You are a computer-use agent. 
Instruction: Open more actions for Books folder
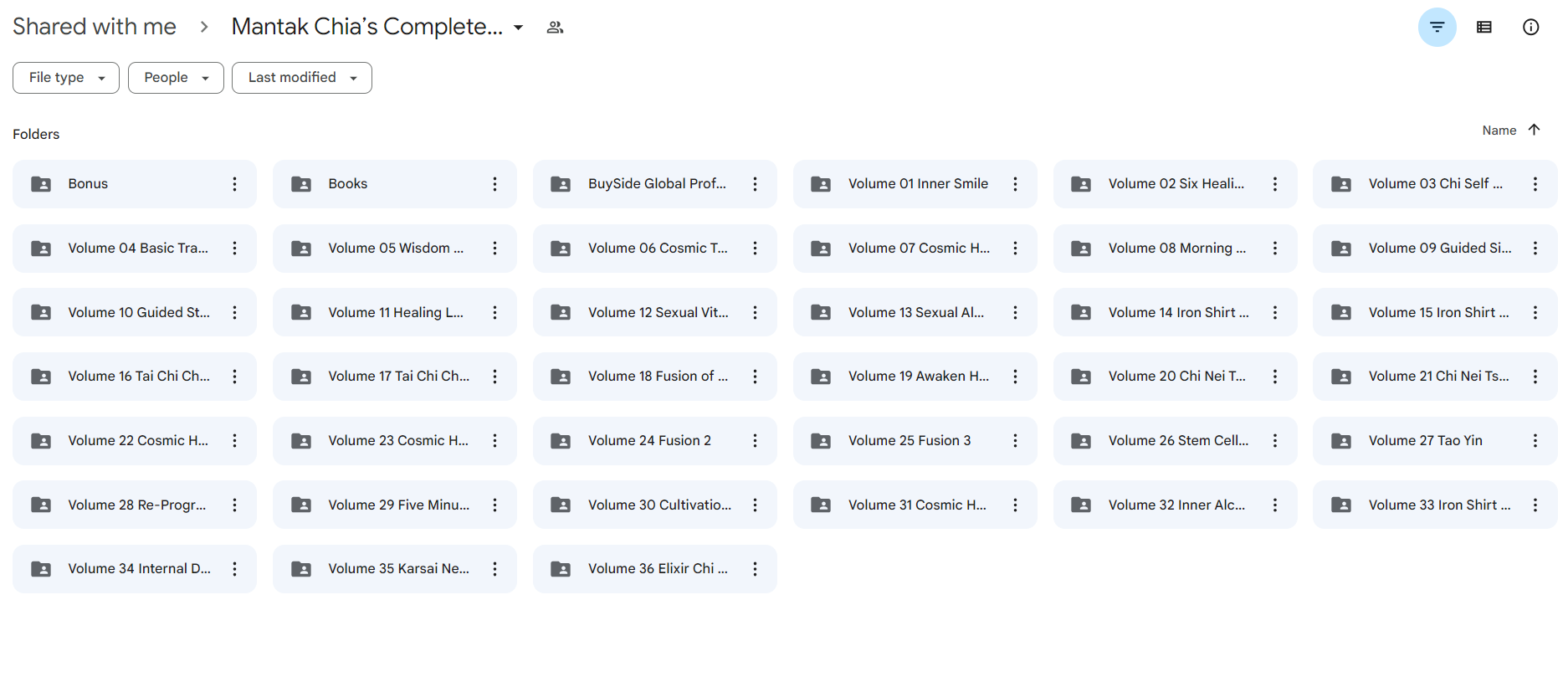coord(495,184)
